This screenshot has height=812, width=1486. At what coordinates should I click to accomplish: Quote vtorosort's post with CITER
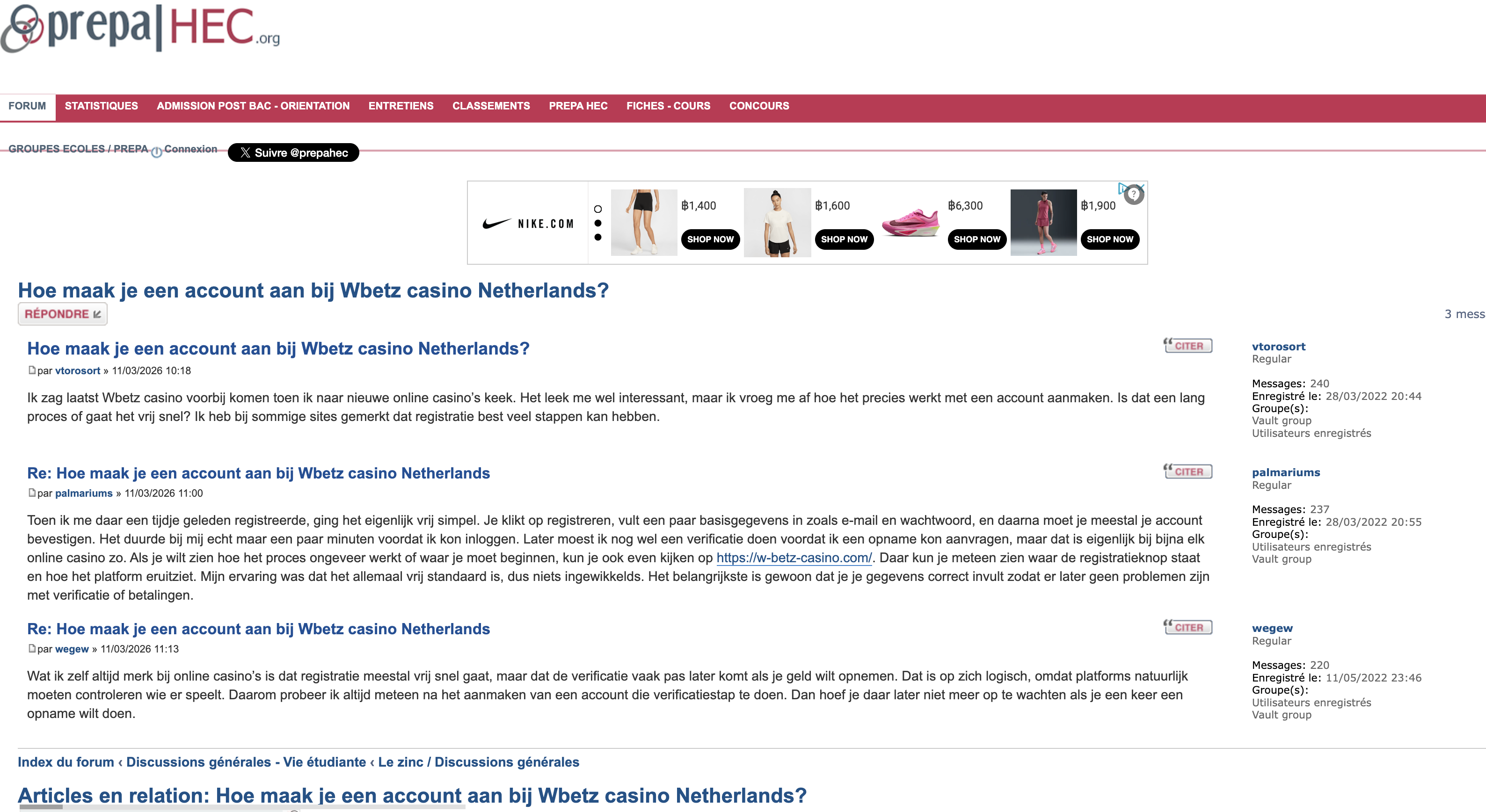(1188, 346)
